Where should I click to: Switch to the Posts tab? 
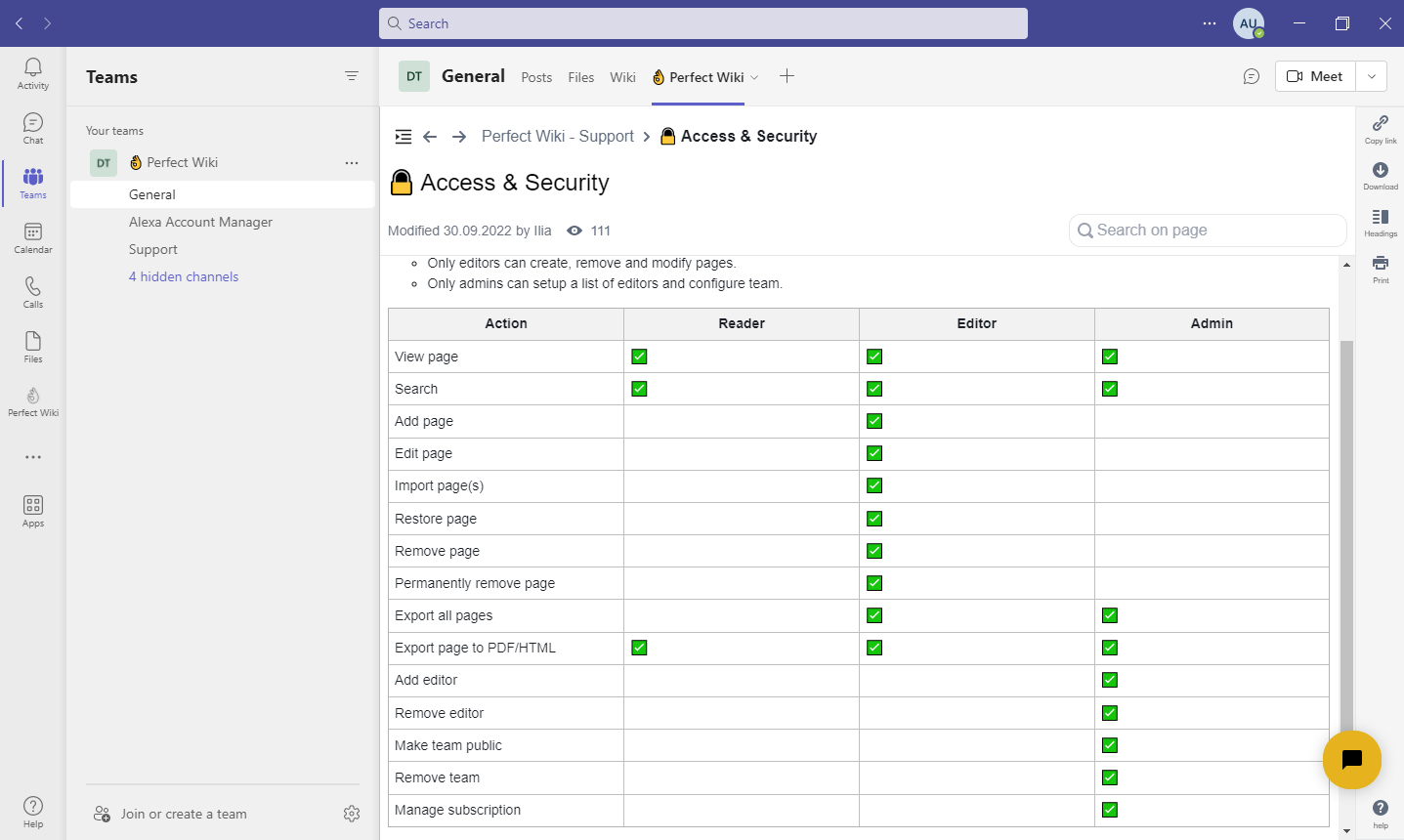click(x=535, y=76)
